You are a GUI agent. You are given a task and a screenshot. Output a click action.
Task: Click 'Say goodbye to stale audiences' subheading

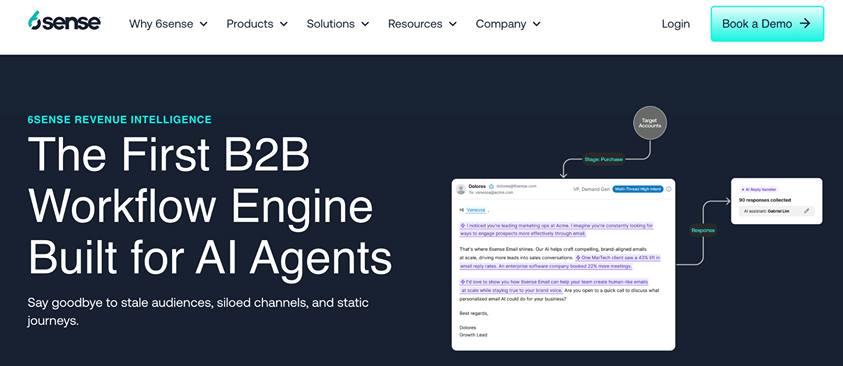(198, 312)
